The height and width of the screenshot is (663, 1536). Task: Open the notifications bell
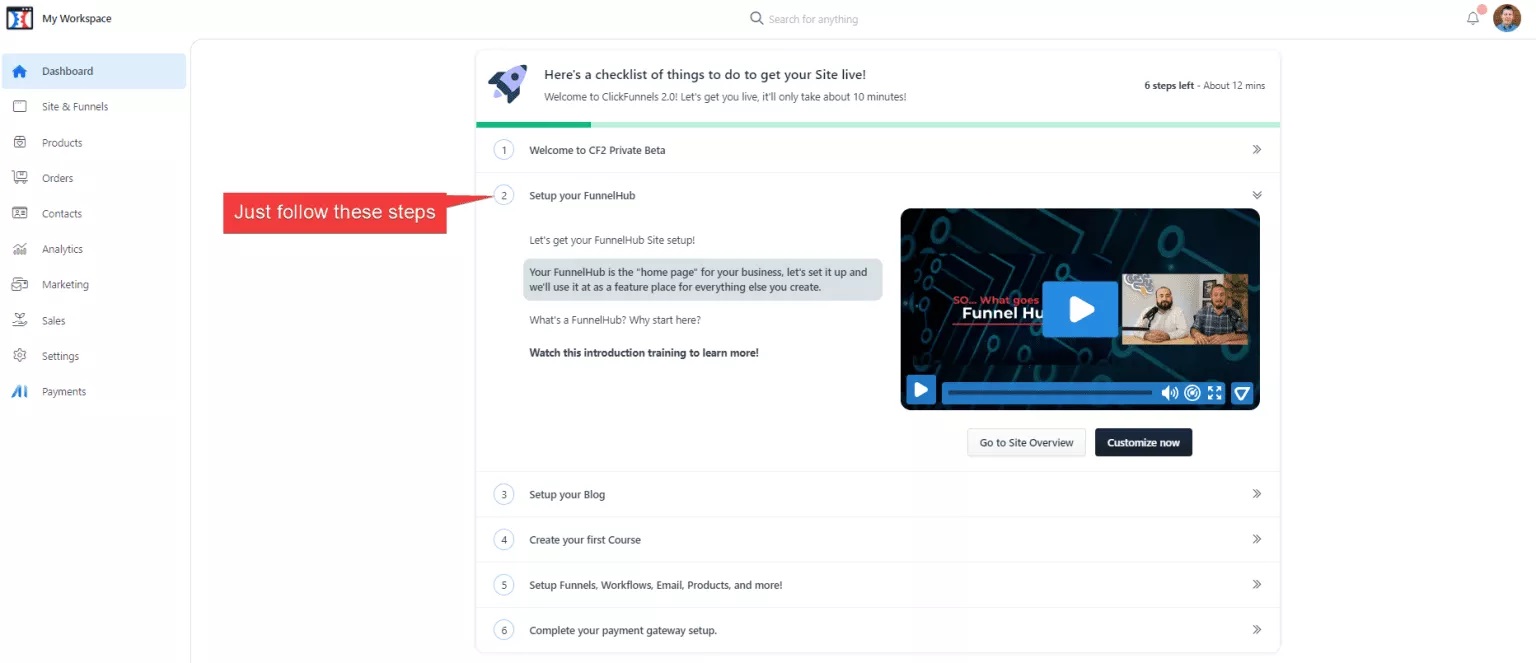1473,18
